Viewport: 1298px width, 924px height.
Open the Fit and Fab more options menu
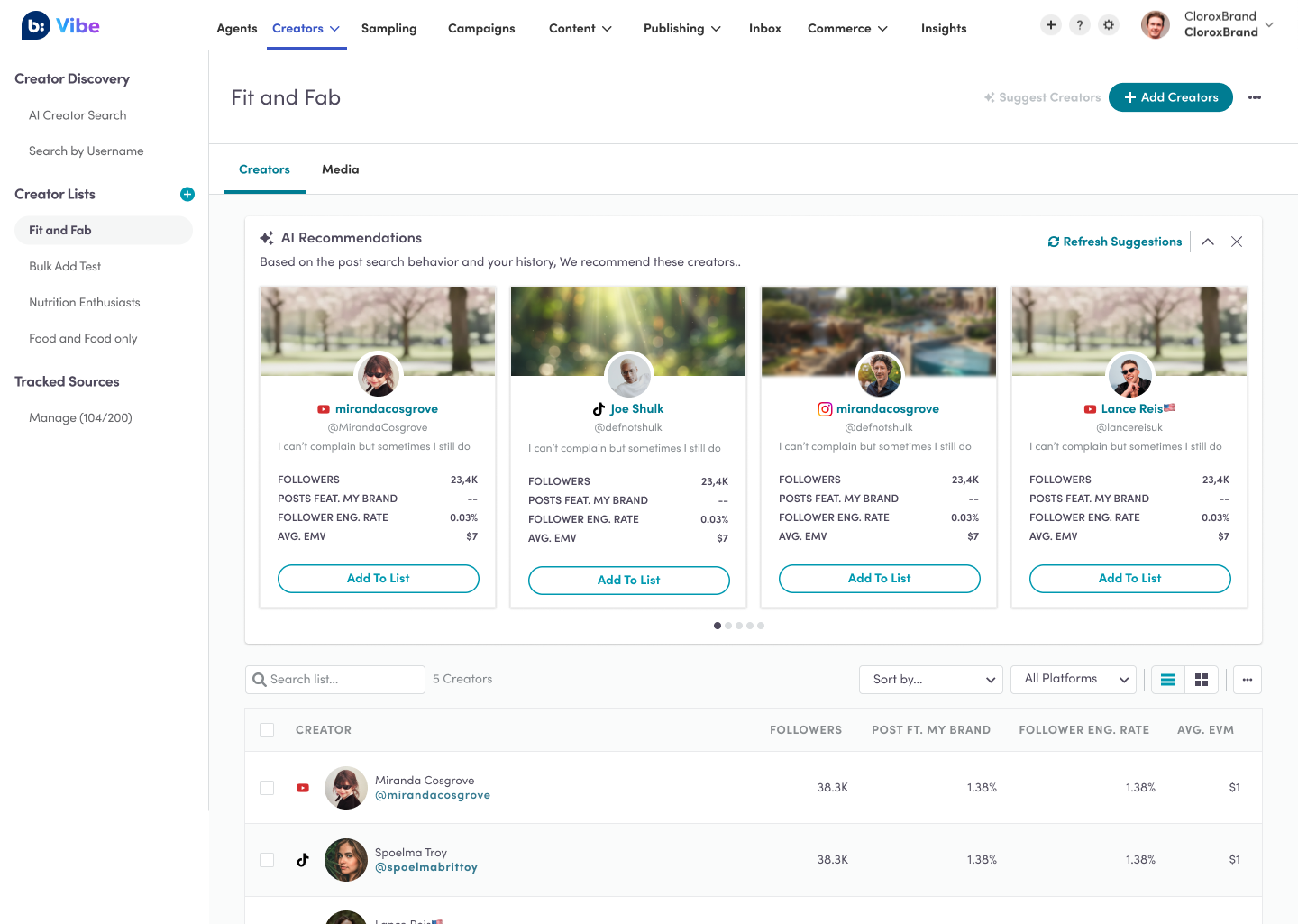tap(1255, 97)
